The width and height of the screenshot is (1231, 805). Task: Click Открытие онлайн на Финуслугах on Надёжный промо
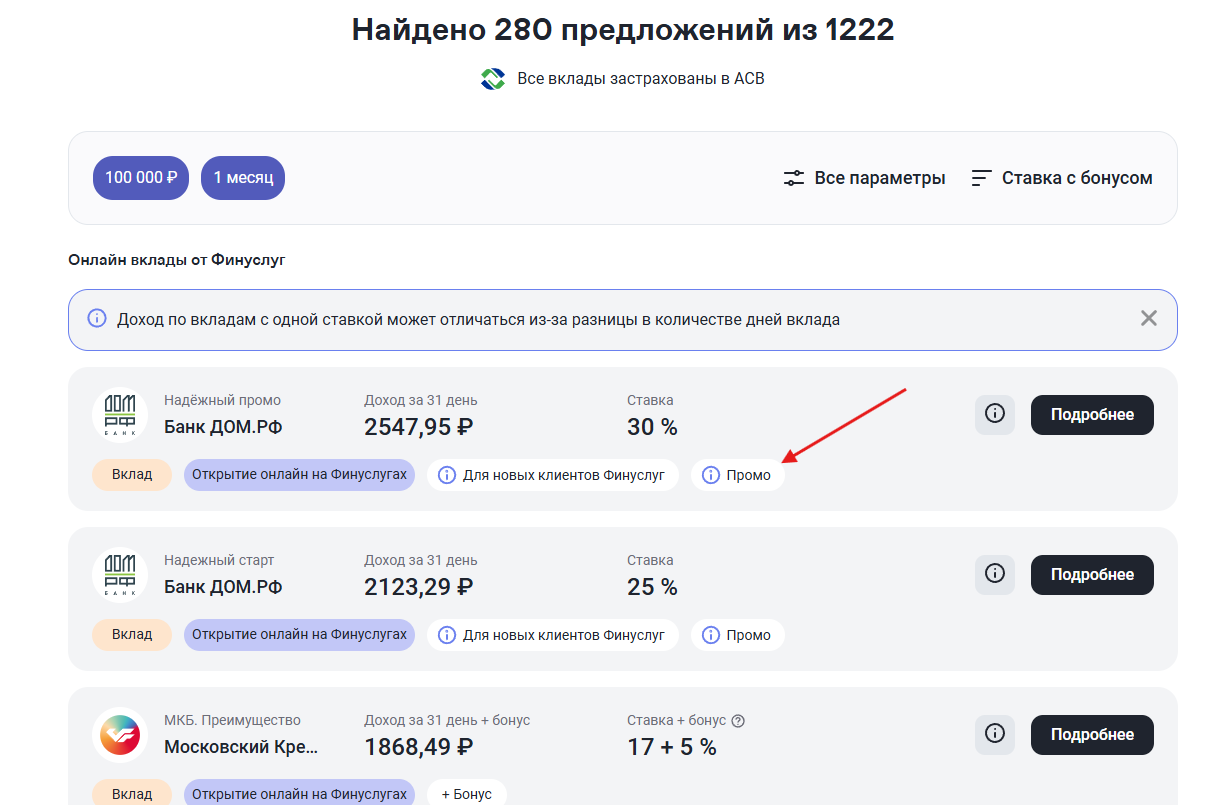299,474
